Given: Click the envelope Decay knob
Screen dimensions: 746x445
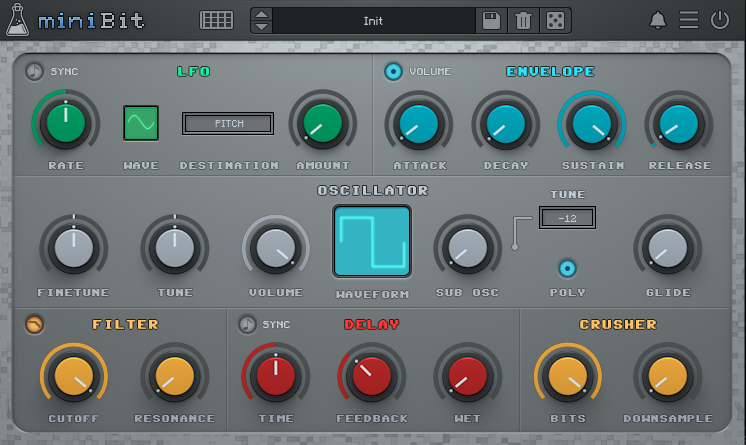Looking at the screenshot, I should [505, 125].
